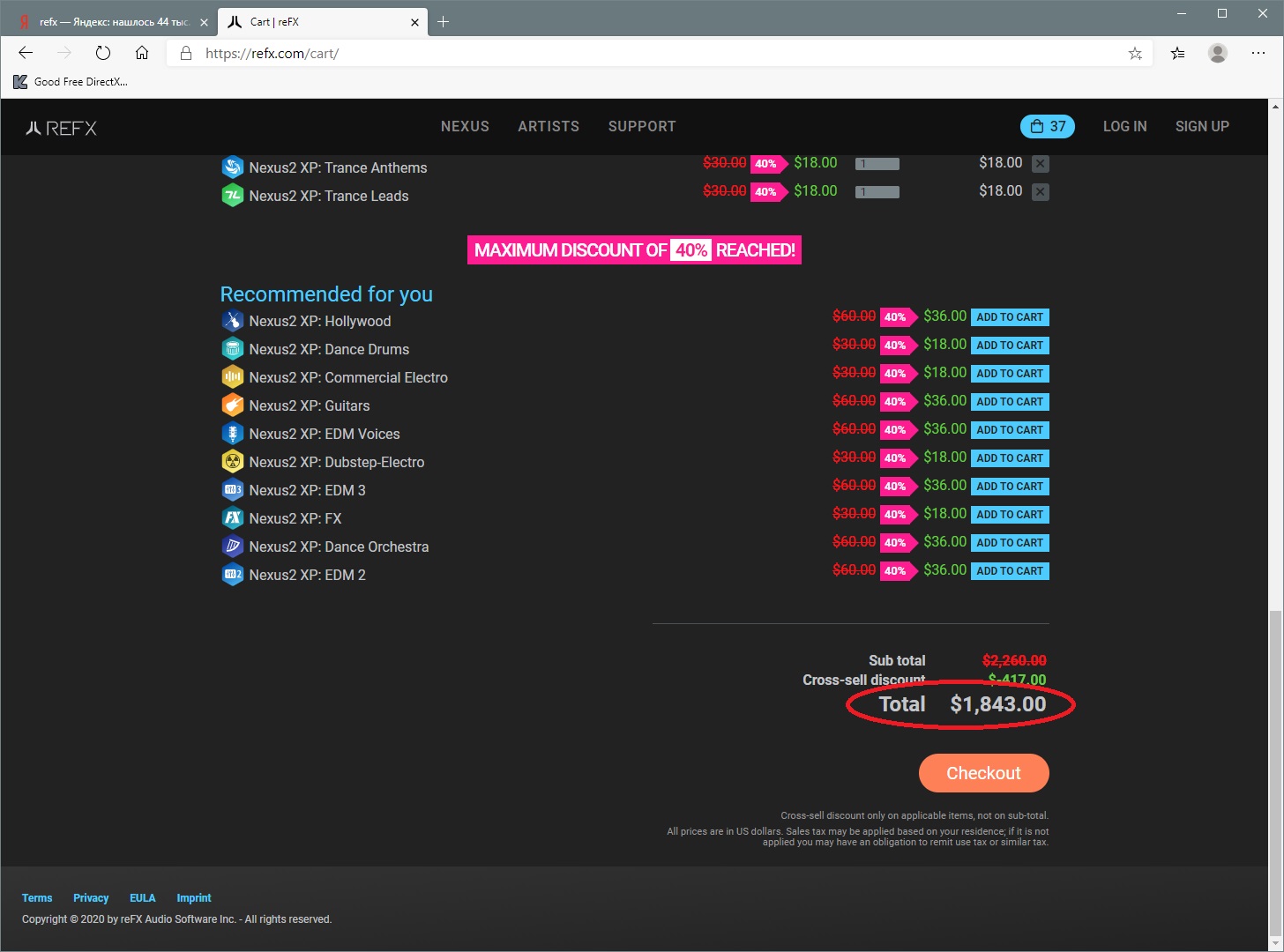
Task: Proceed with the Checkout button
Action: [984, 773]
